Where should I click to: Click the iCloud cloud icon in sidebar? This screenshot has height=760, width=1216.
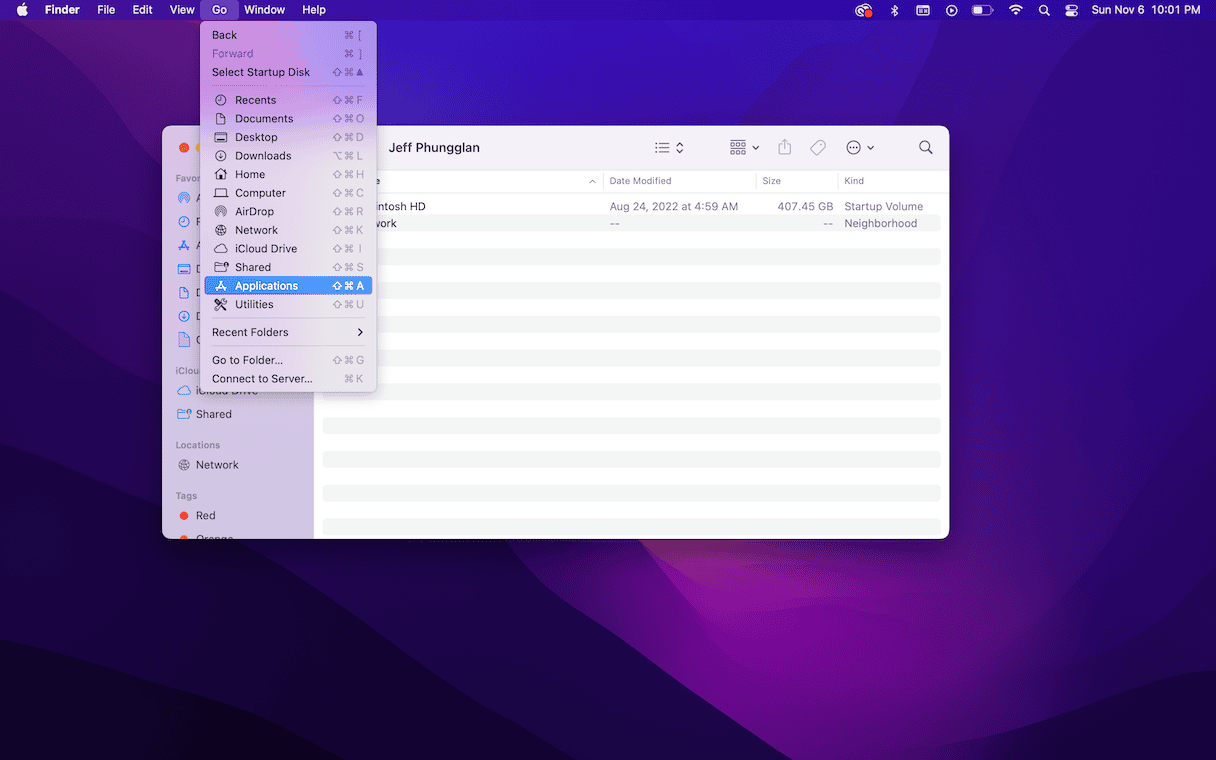[184, 390]
